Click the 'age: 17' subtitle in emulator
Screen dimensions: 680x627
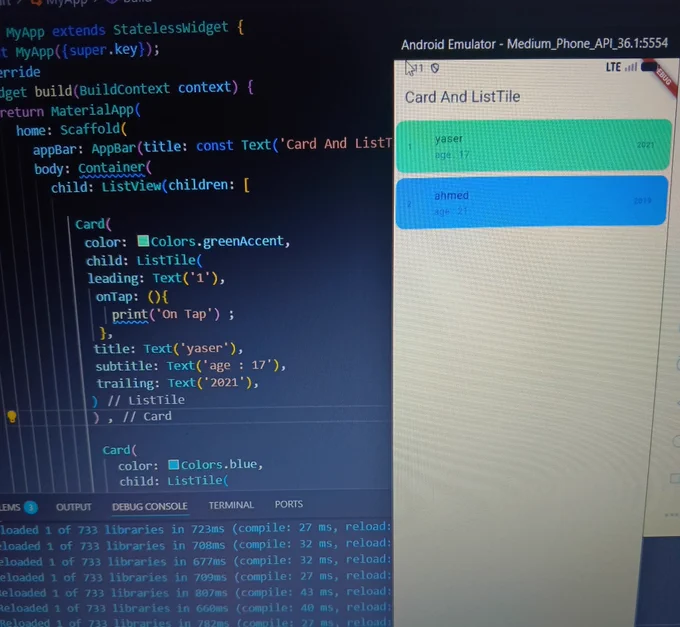tap(452, 155)
